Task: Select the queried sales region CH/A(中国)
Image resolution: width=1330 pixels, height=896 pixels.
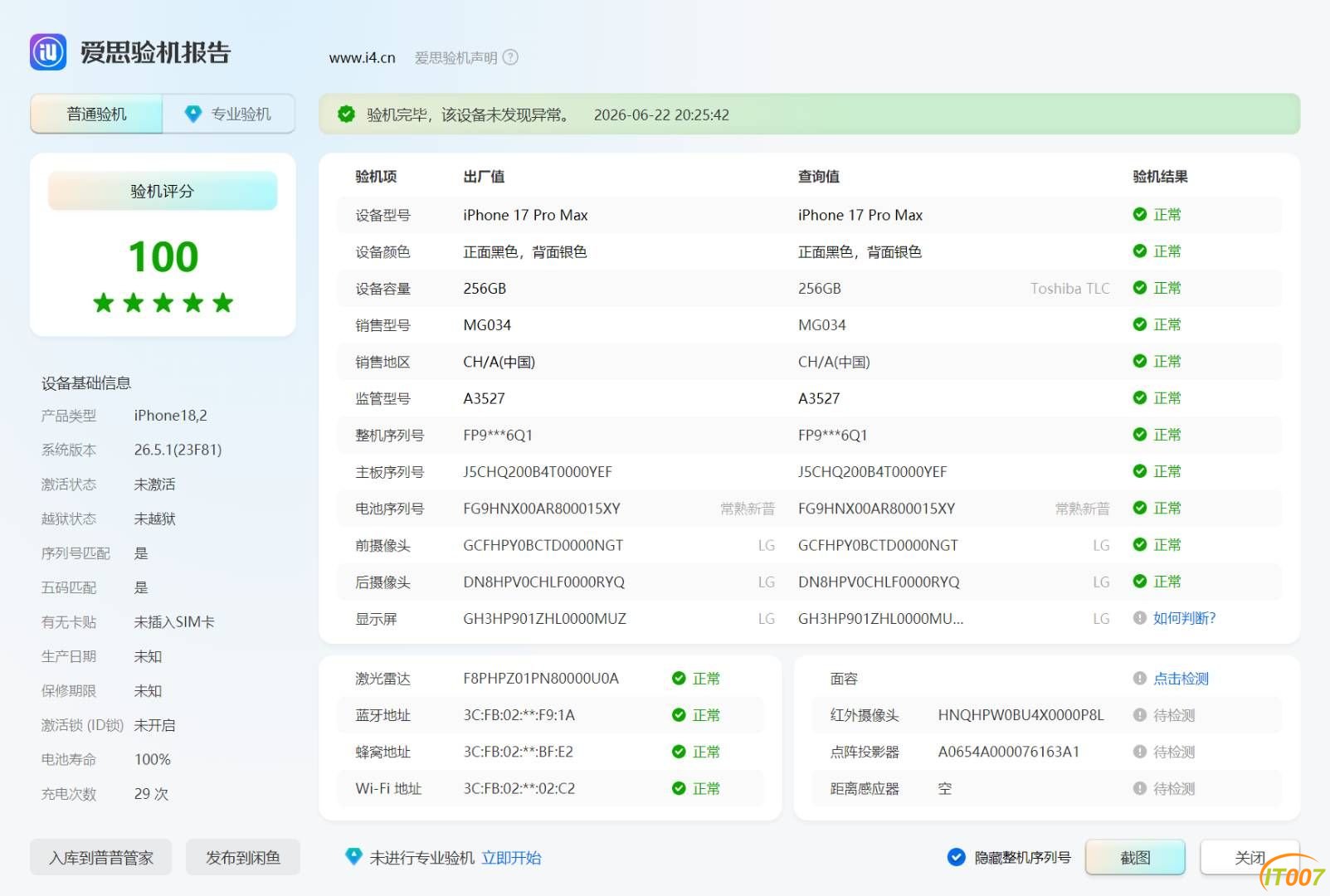Action: coord(834,362)
